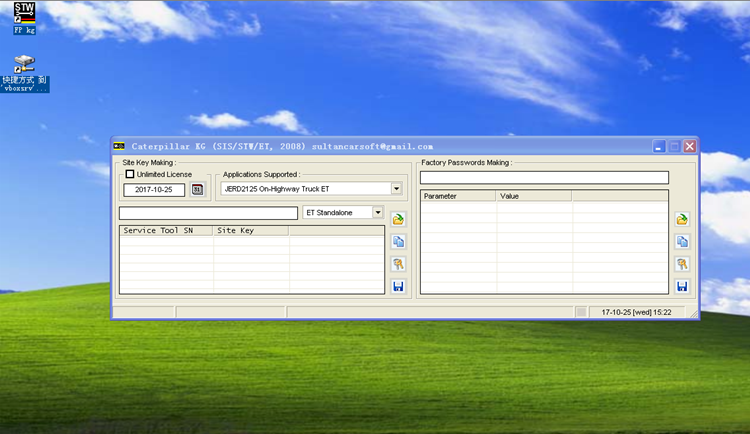Click the Site Key open-folder icon
Screen dimensions: 750x434
click(x=398, y=219)
